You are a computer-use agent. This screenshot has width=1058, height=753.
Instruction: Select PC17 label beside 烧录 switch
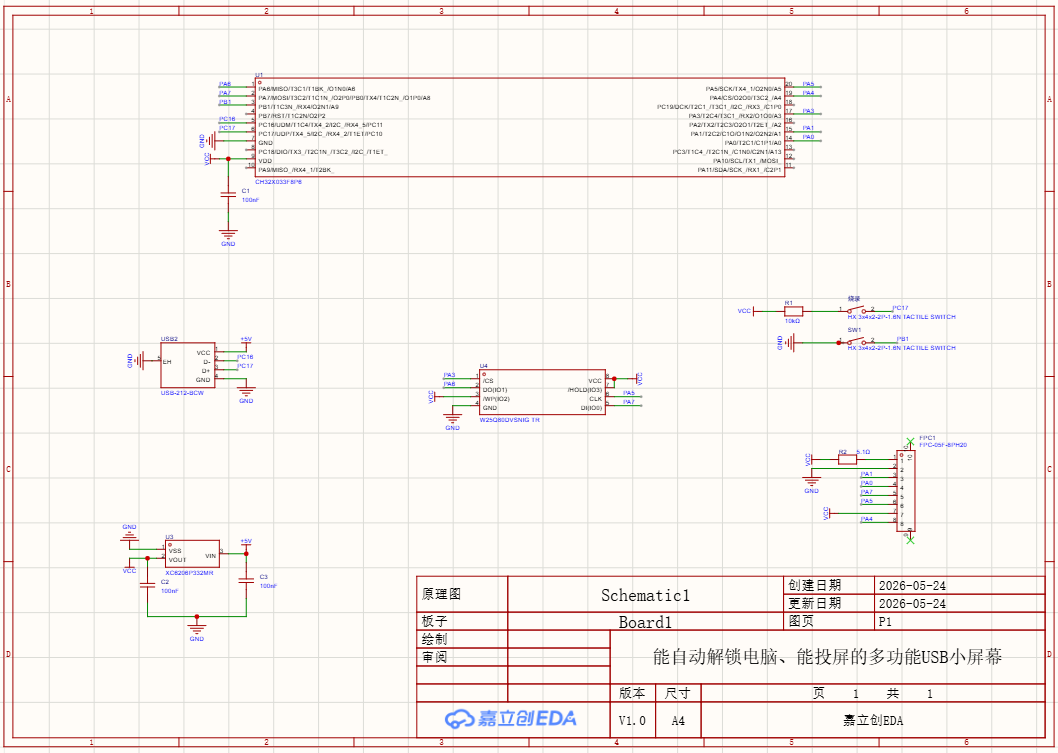pyautogui.click(x=900, y=308)
